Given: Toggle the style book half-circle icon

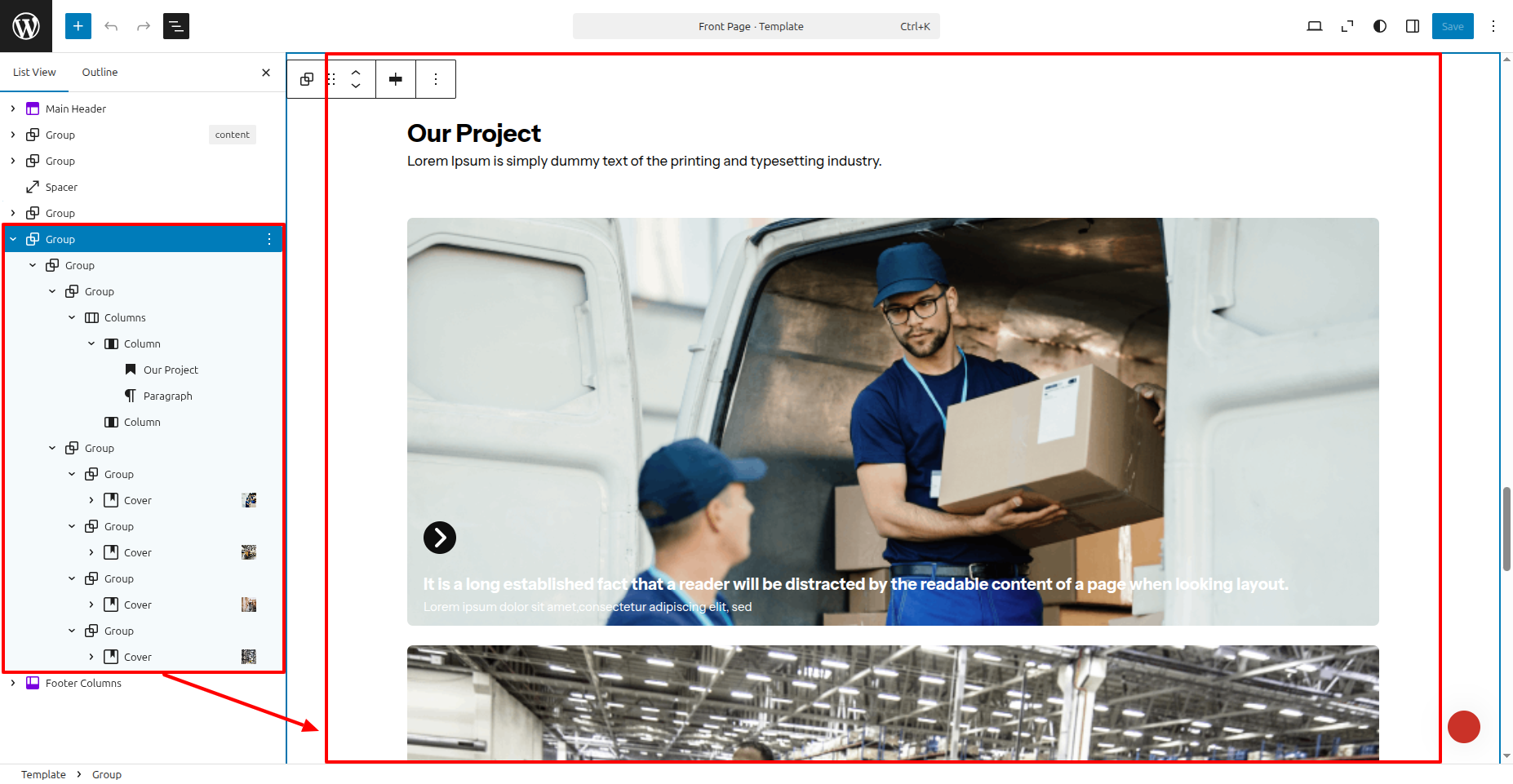Looking at the screenshot, I should [1380, 26].
